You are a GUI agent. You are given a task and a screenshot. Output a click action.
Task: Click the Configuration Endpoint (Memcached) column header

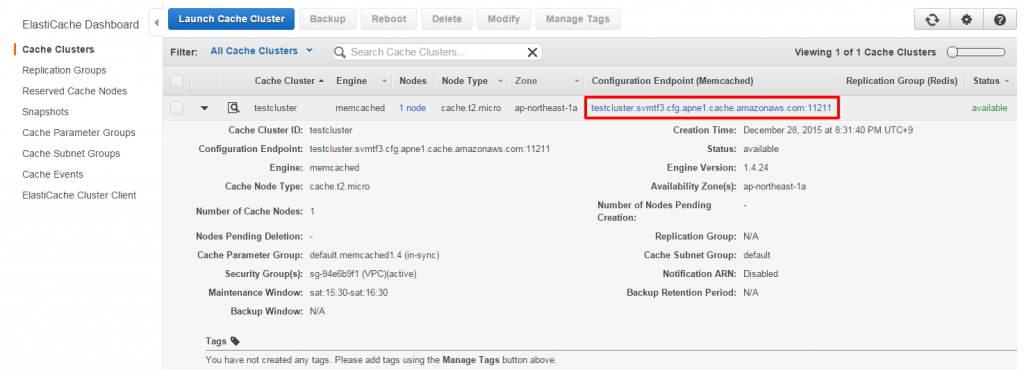pos(672,82)
